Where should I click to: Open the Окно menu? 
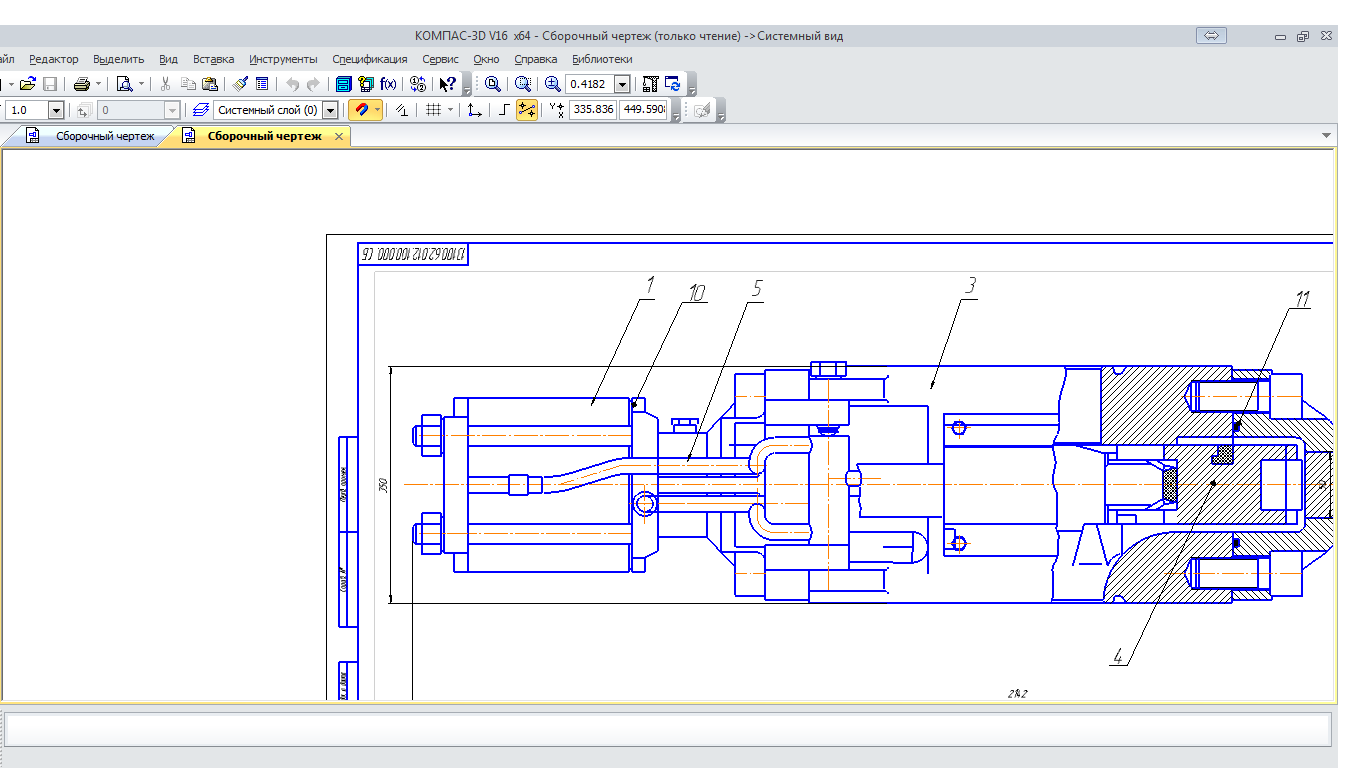[486, 59]
